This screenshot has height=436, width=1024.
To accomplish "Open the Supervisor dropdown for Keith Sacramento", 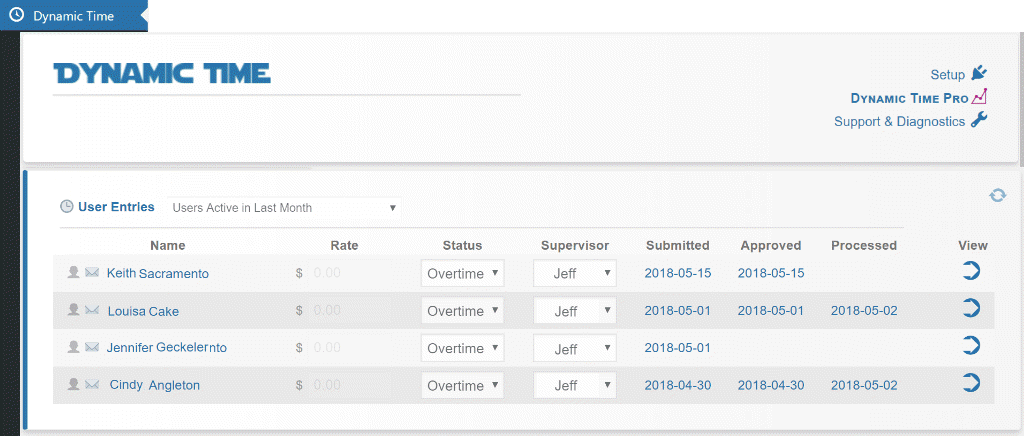I will [575, 273].
